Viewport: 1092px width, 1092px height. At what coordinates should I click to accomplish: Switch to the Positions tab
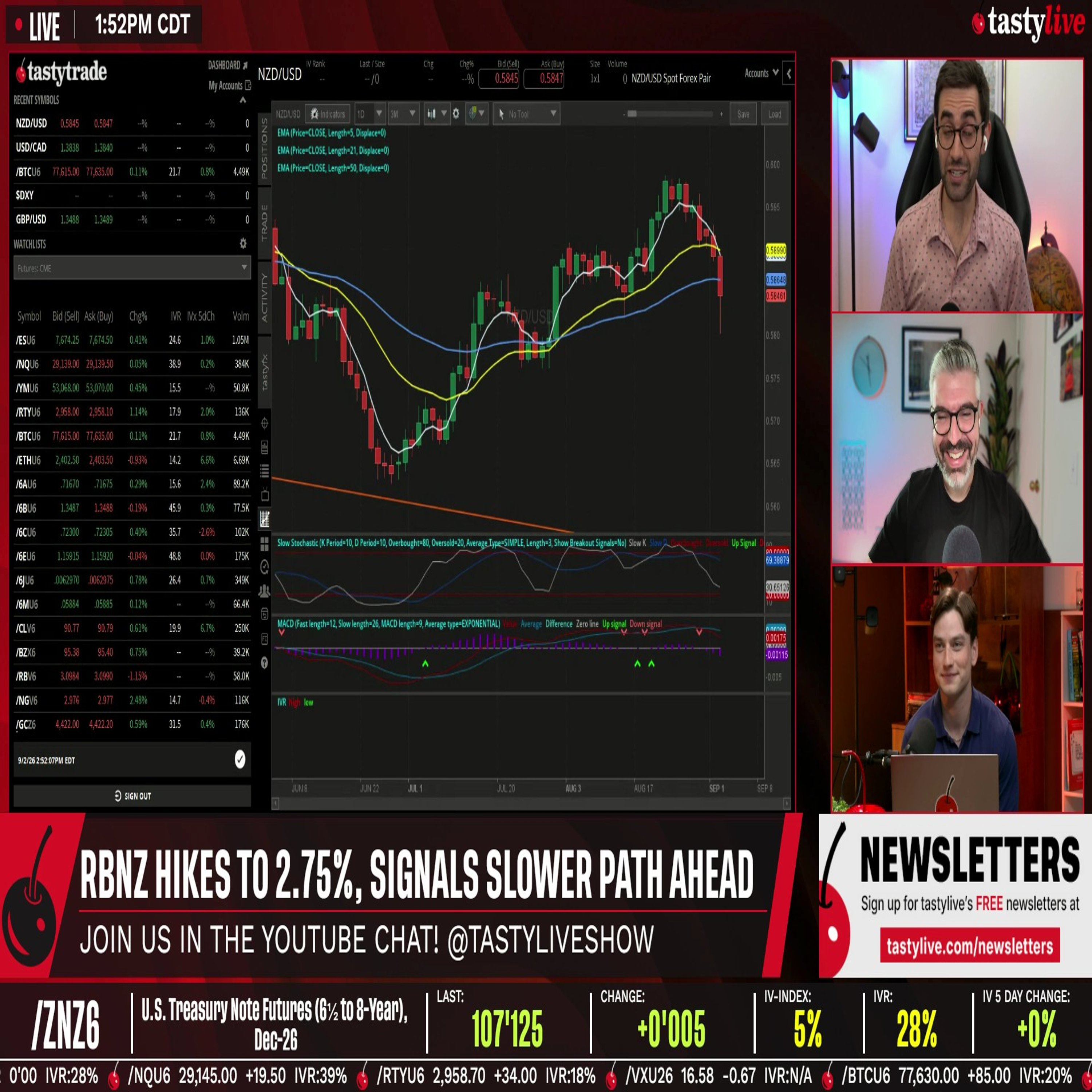(265, 147)
